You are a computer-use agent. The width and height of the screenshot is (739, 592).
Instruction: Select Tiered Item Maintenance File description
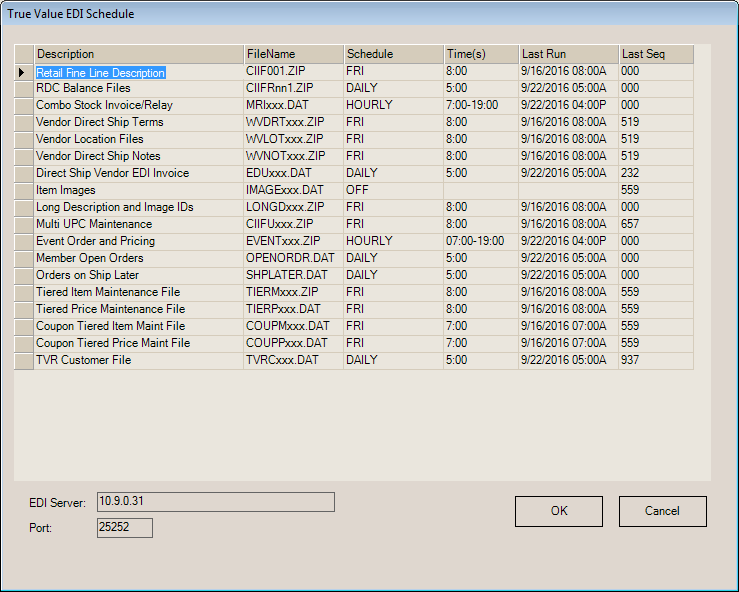click(139, 292)
